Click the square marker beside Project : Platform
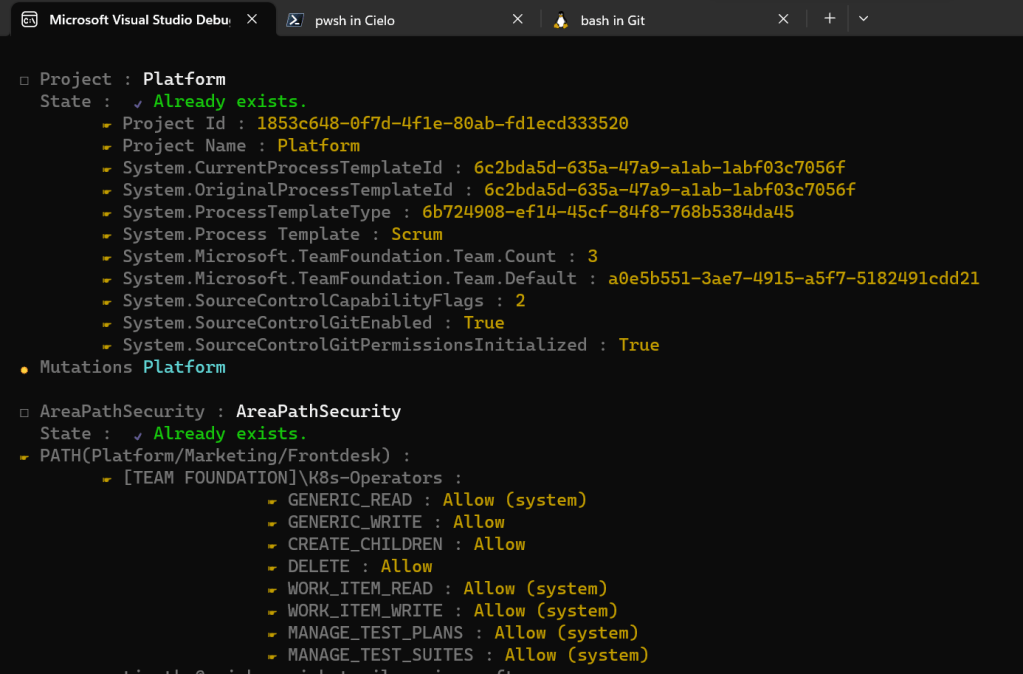The width and height of the screenshot is (1023, 674). 24,80
